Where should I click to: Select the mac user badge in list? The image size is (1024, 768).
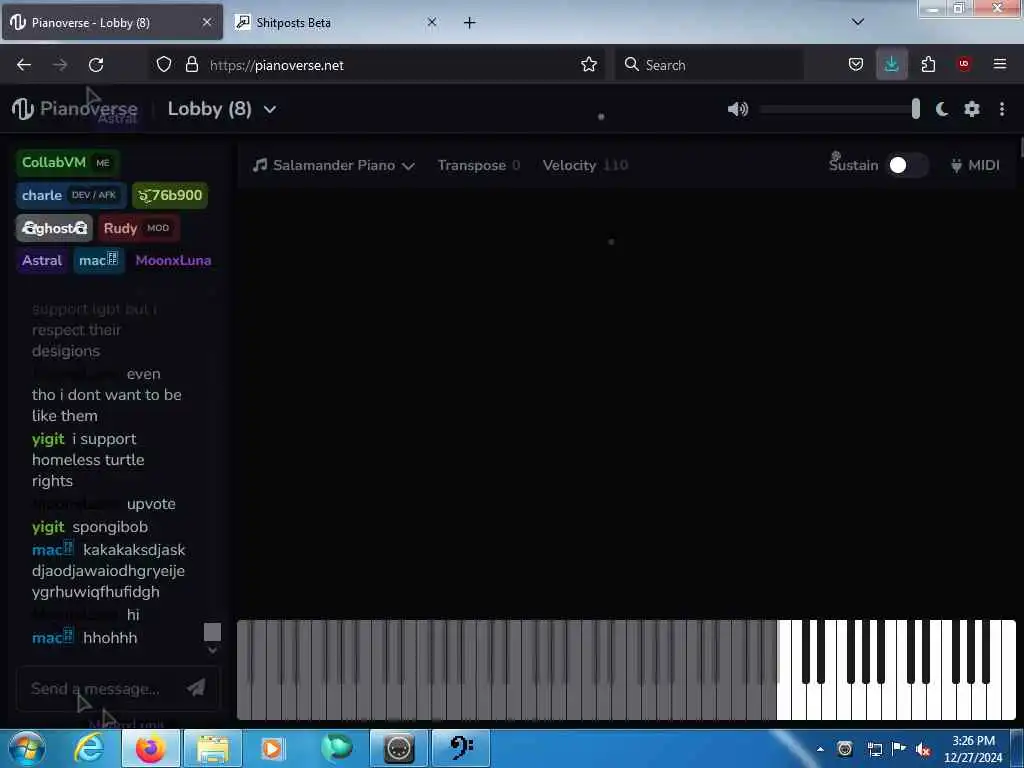click(99, 261)
